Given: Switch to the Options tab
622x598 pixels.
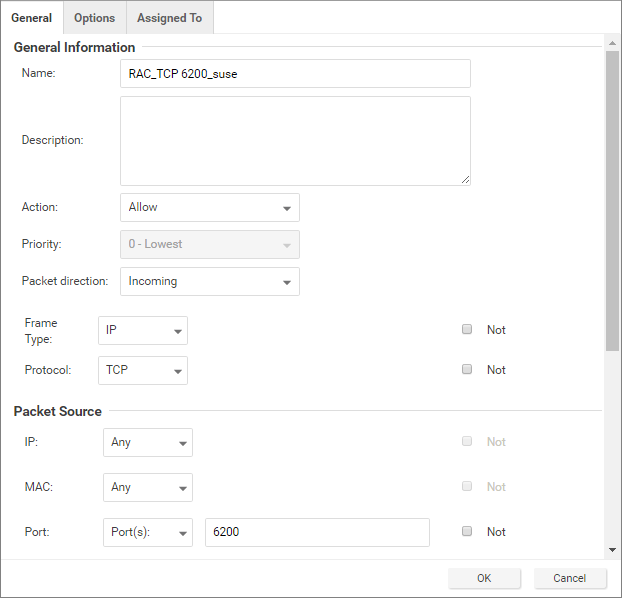Looking at the screenshot, I should (x=94, y=18).
